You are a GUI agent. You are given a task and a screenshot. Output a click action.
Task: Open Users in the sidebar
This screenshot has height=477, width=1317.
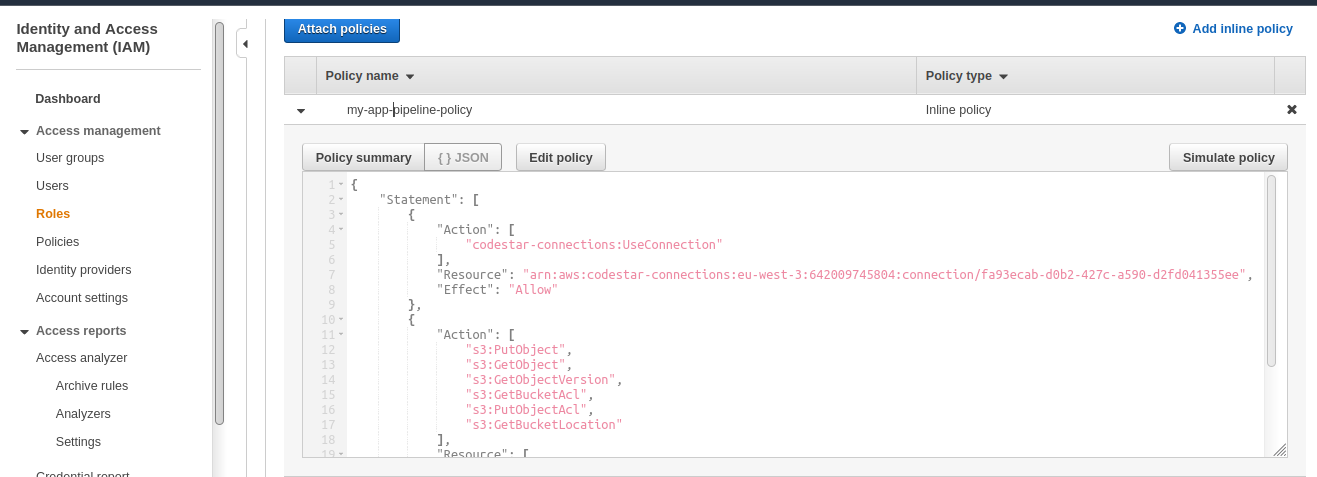click(x=52, y=186)
